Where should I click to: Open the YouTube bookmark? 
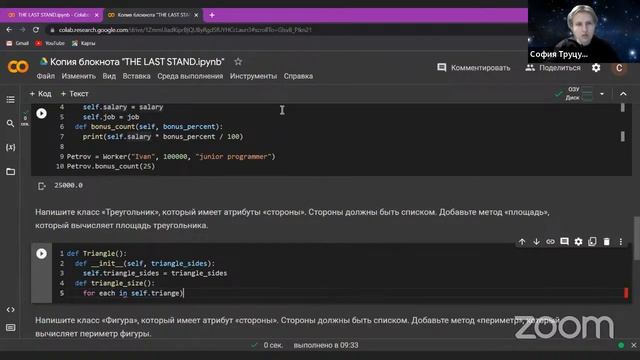coord(50,43)
